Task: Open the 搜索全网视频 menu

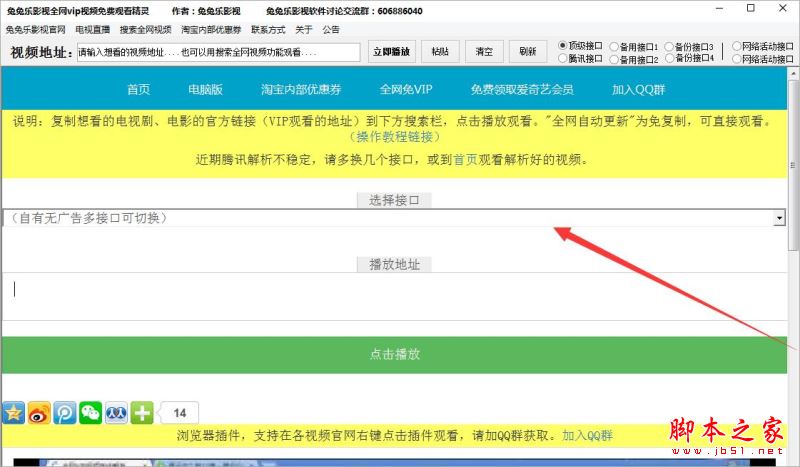Action: [x=145, y=30]
